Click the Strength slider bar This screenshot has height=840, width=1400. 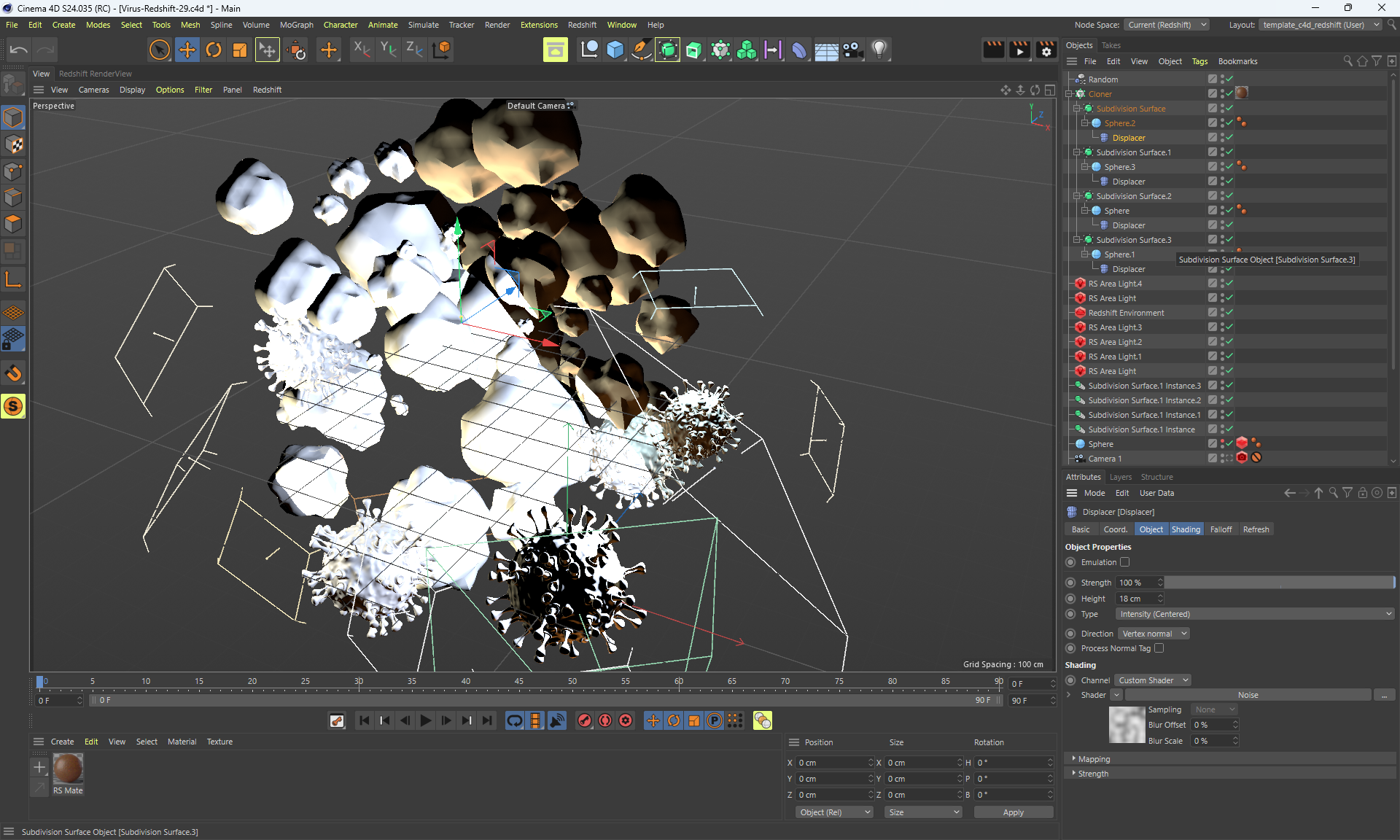[1279, 583]
